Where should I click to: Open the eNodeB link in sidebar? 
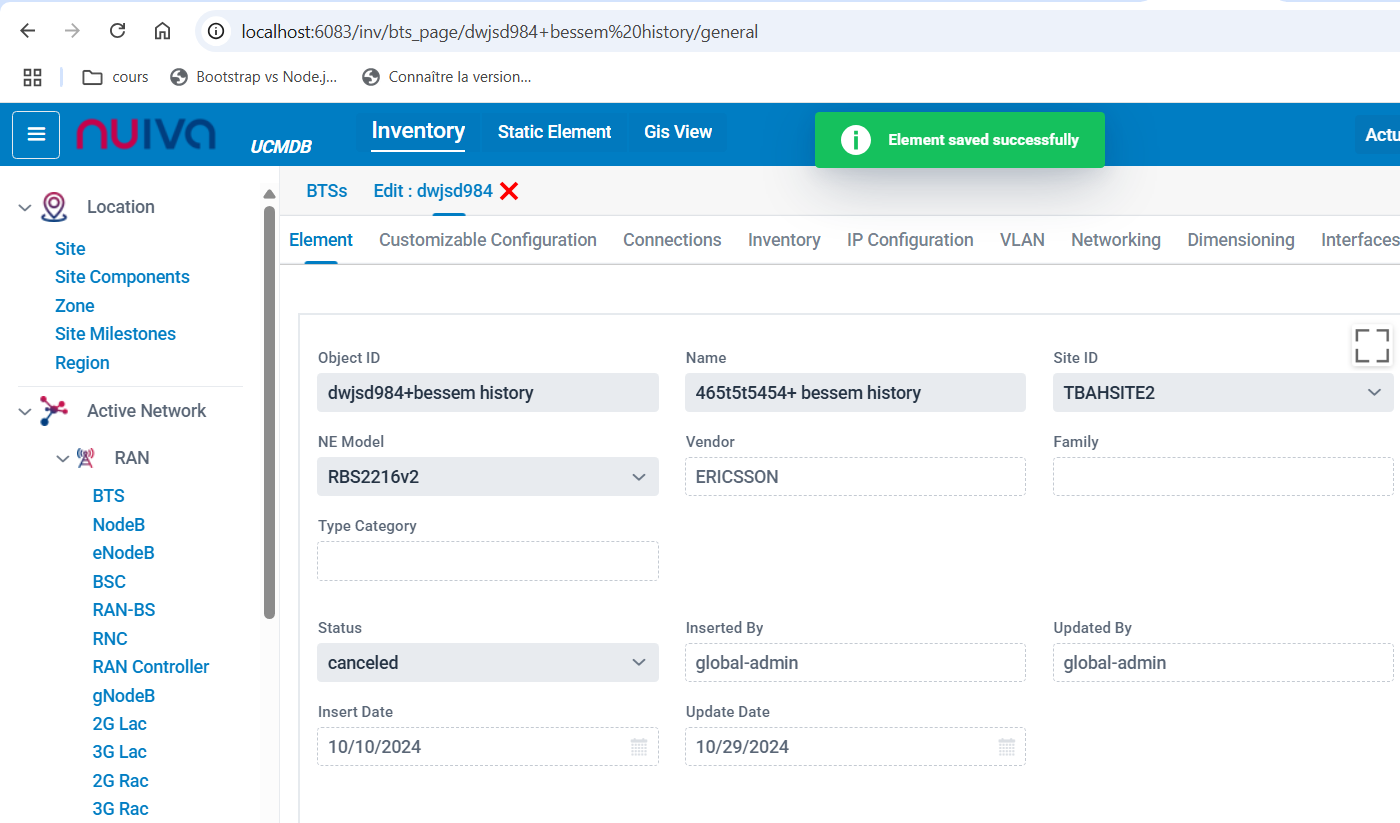pos(123,553)
